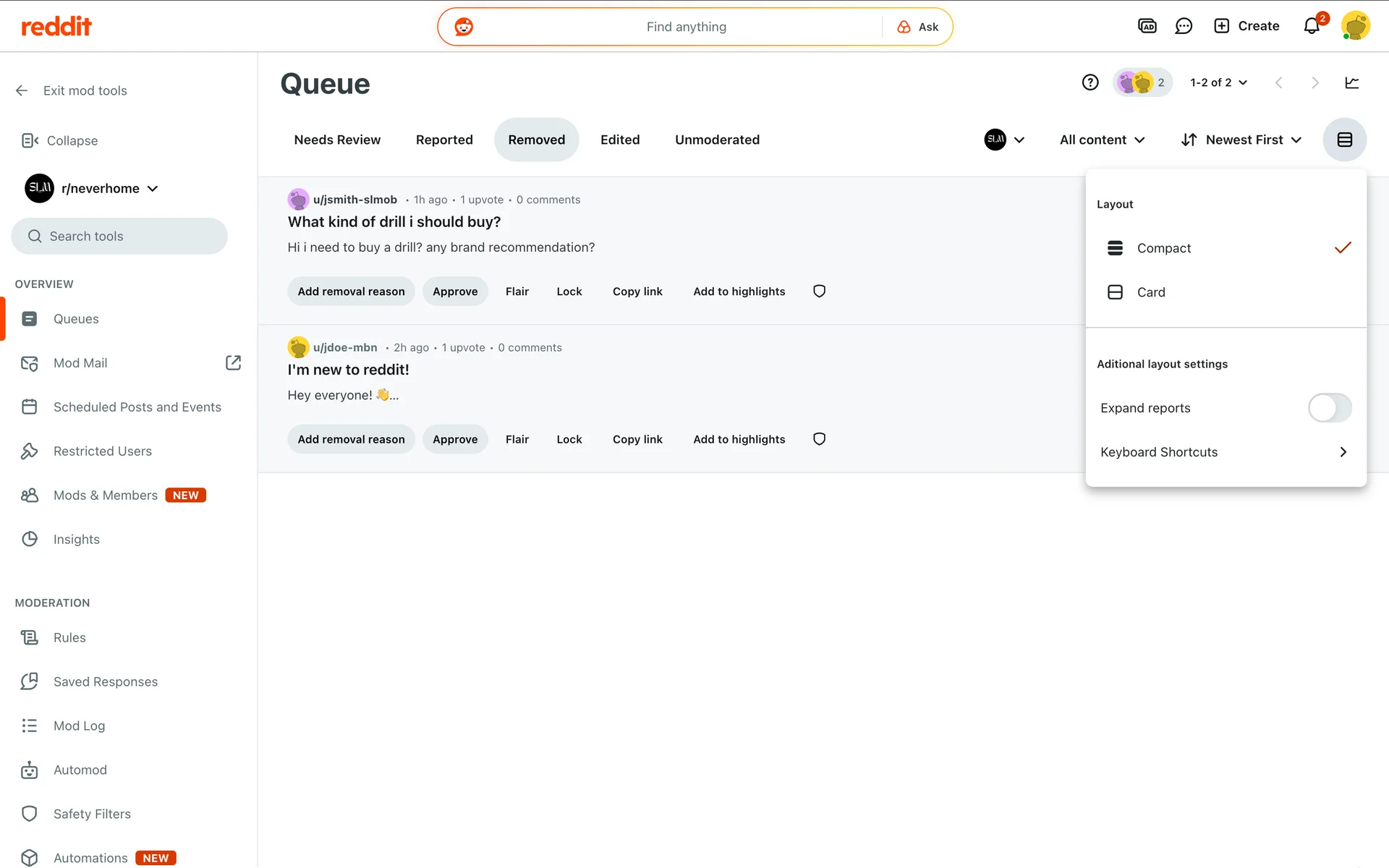Open queue insights chart icon

point(1351,82)
